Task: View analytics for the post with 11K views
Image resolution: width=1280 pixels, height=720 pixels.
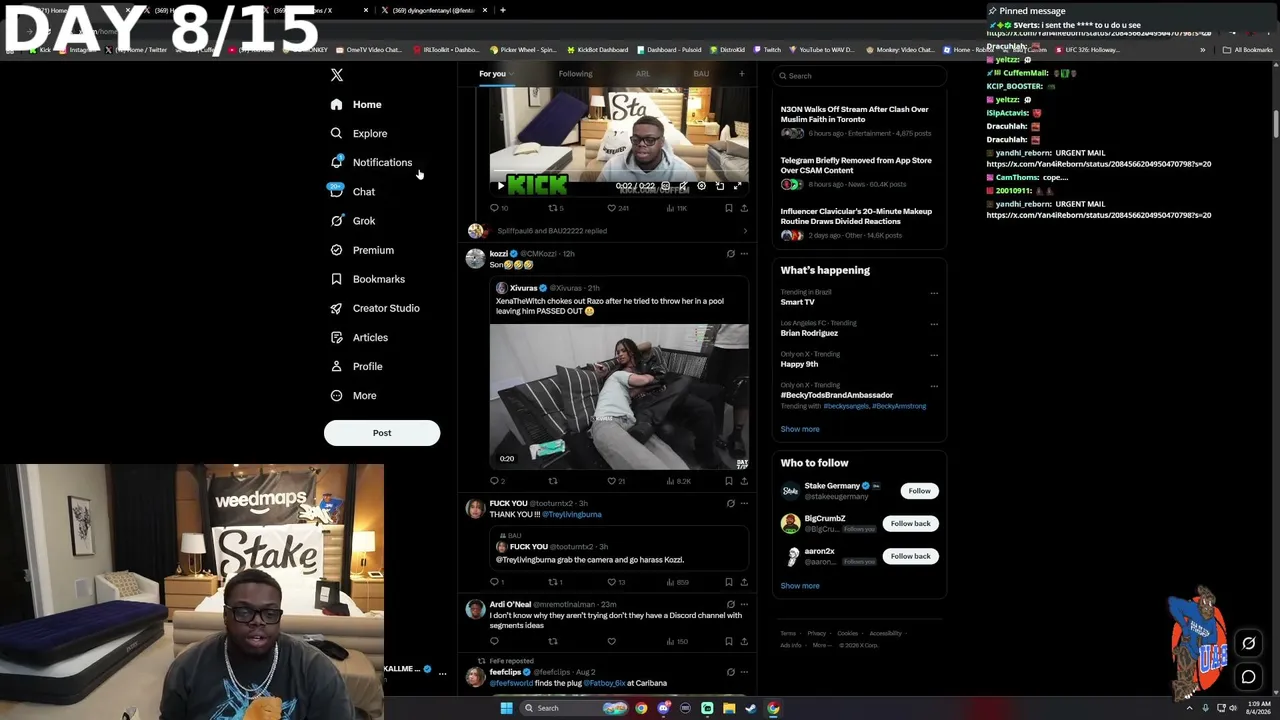Action: pyautogui.click(x=676, y=208)
